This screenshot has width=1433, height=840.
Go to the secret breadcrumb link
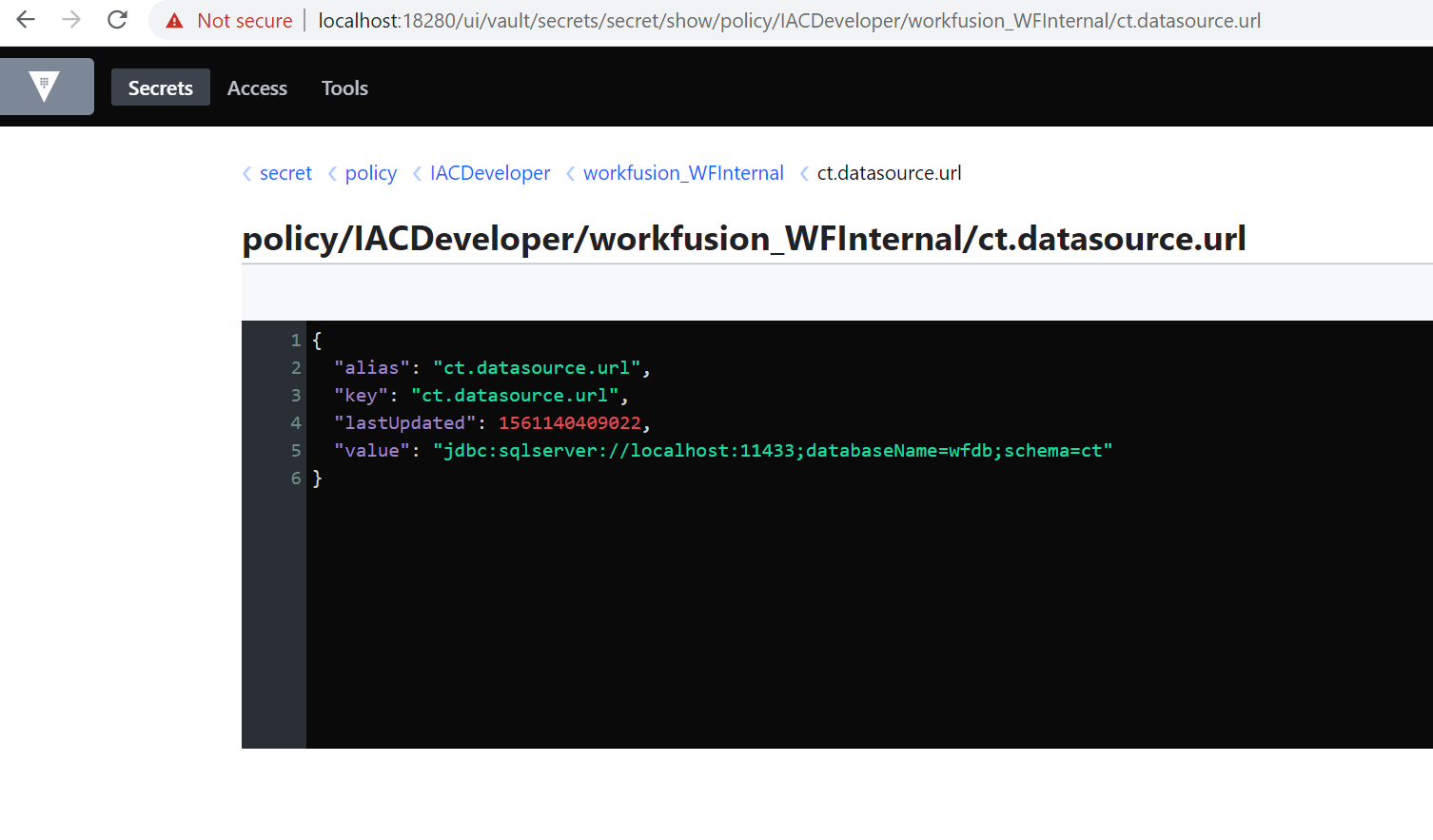point(285,173)
